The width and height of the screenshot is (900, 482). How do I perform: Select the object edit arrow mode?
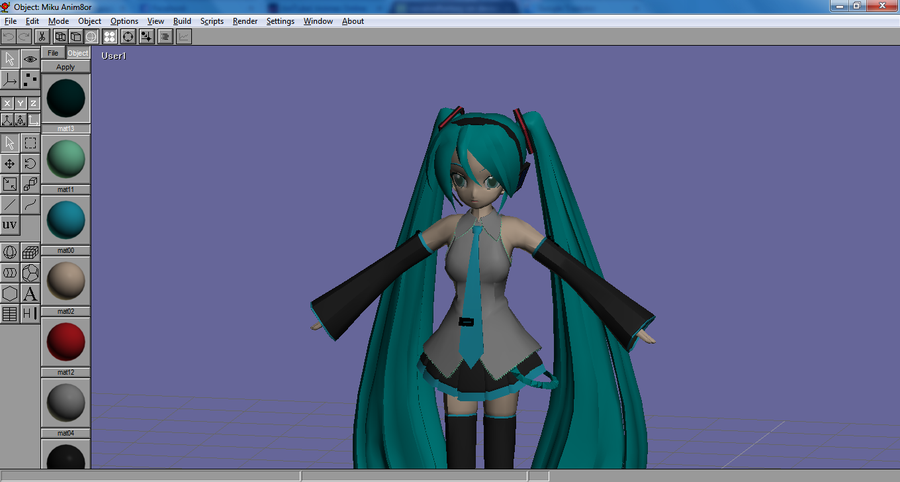(10, 59)
